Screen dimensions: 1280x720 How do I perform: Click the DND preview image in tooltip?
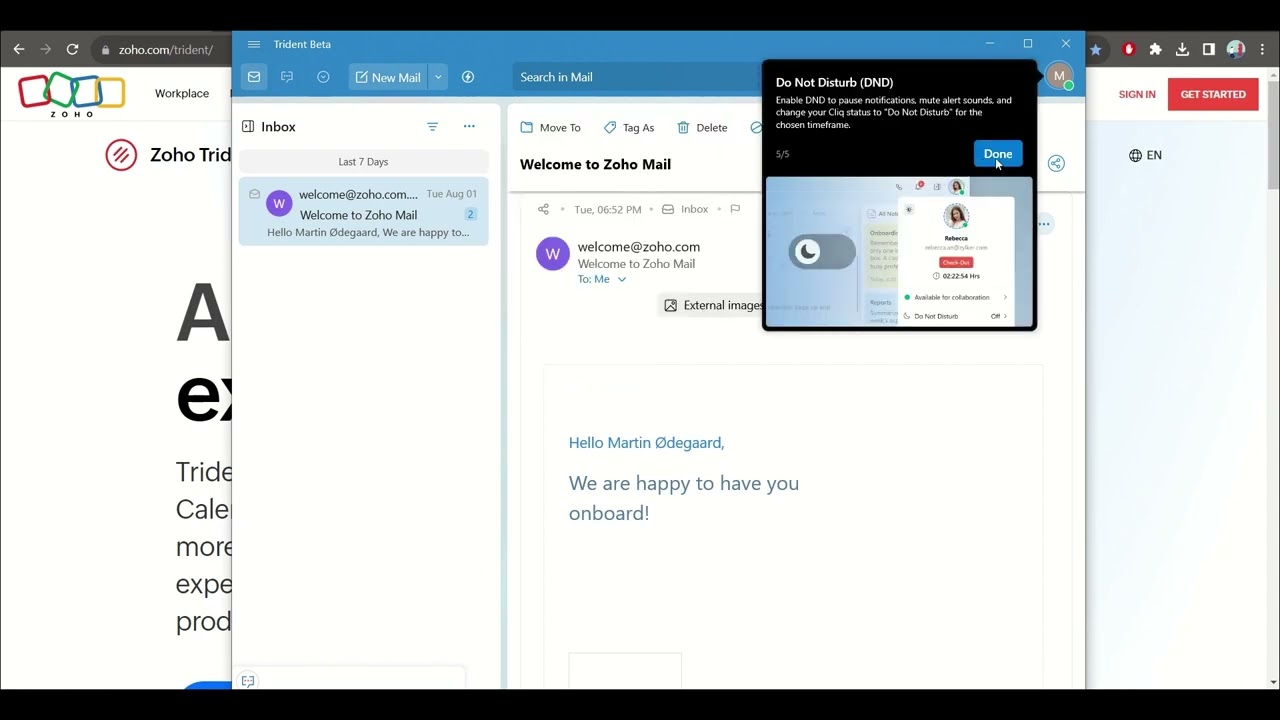click(x=899, y=252)
